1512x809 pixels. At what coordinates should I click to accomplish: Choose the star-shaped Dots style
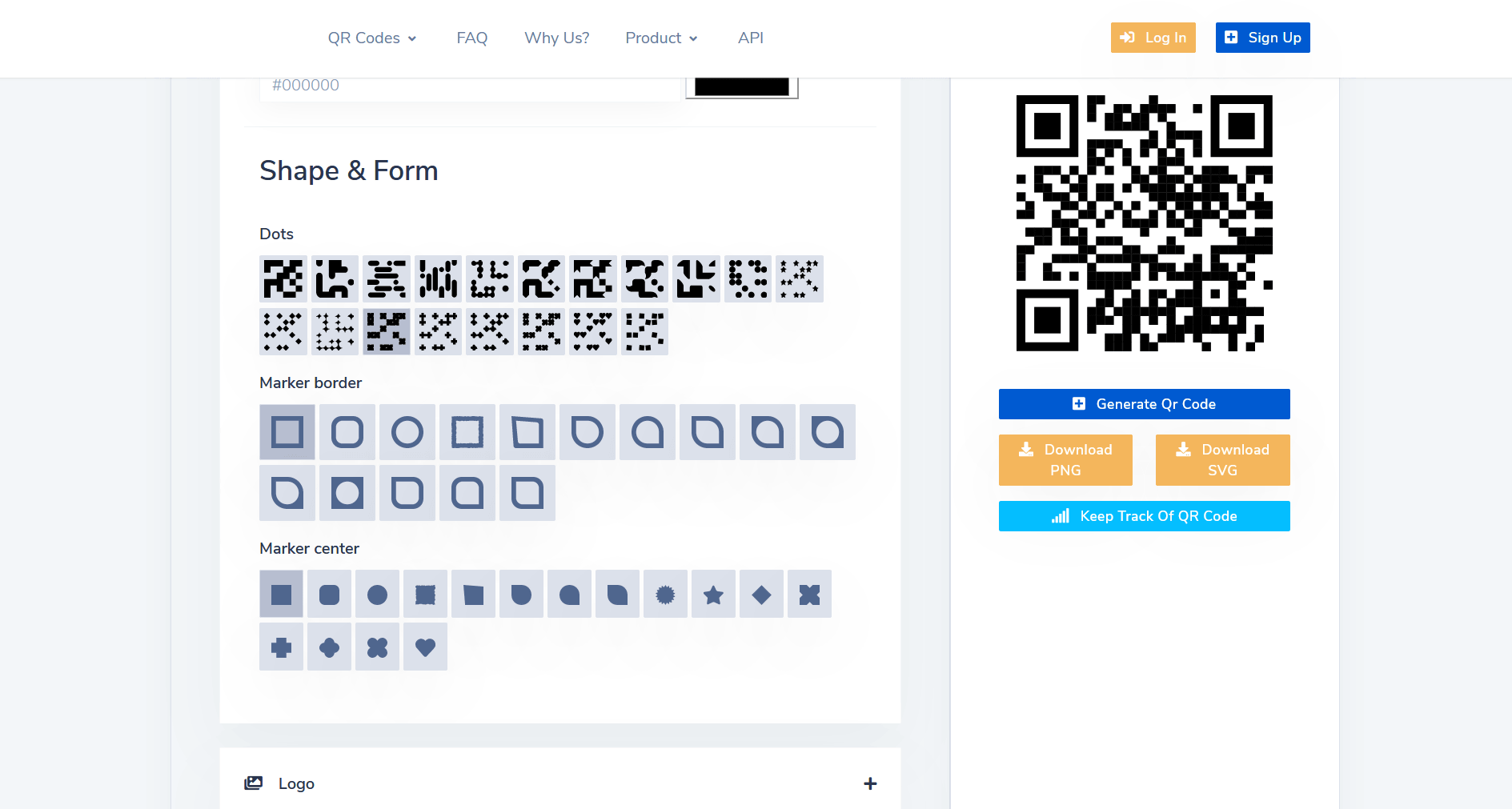pyautogui.click(x=800, y=278)
